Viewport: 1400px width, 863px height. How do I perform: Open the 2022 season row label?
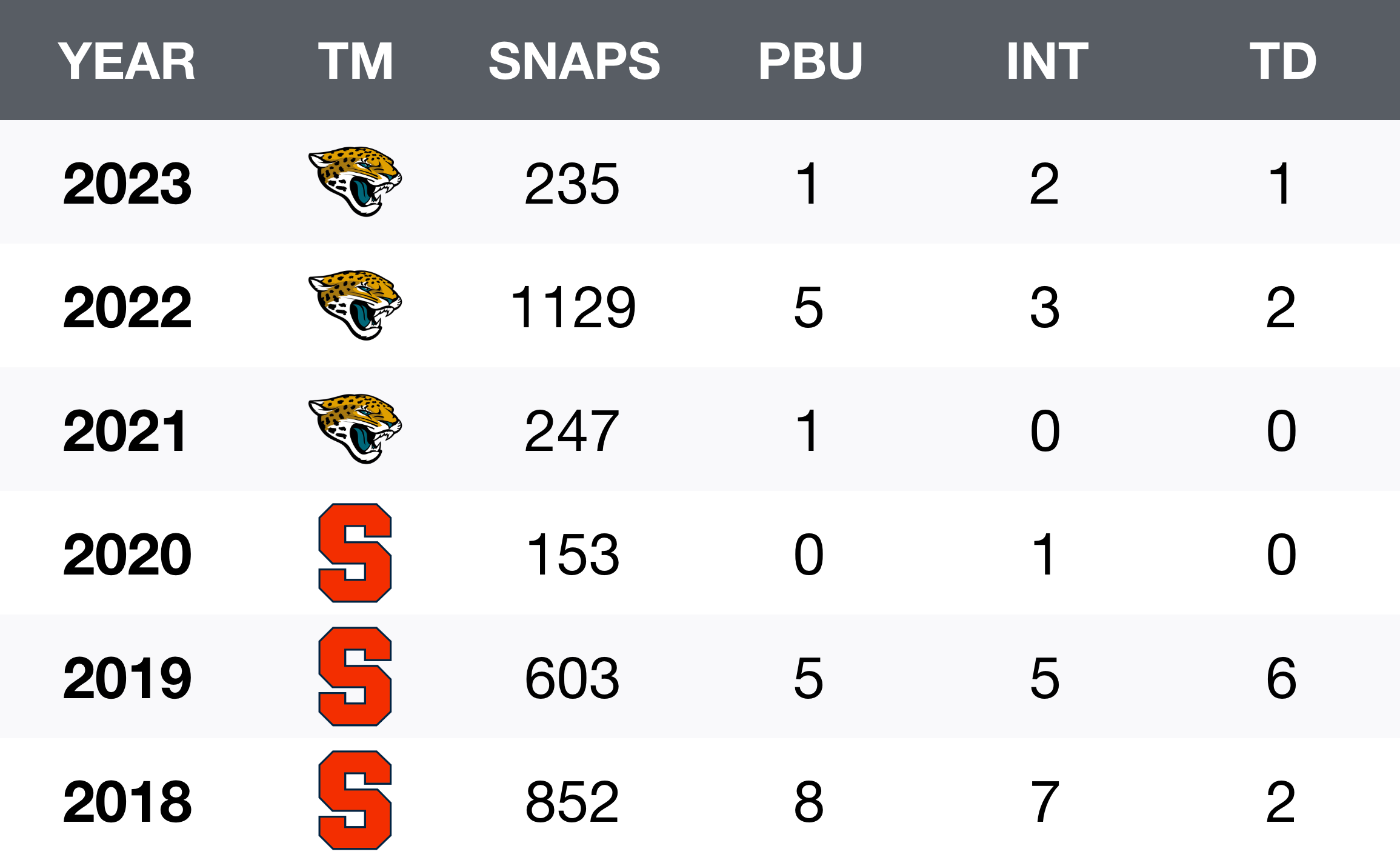point(127,307)
